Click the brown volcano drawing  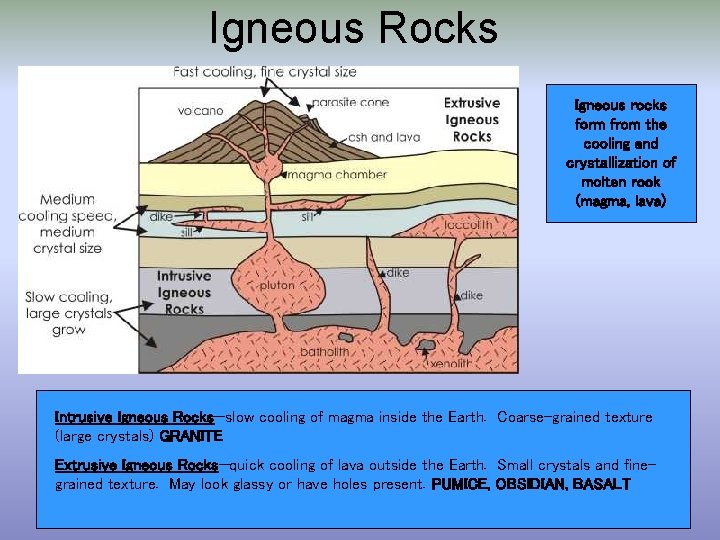(x=264, y=133)
